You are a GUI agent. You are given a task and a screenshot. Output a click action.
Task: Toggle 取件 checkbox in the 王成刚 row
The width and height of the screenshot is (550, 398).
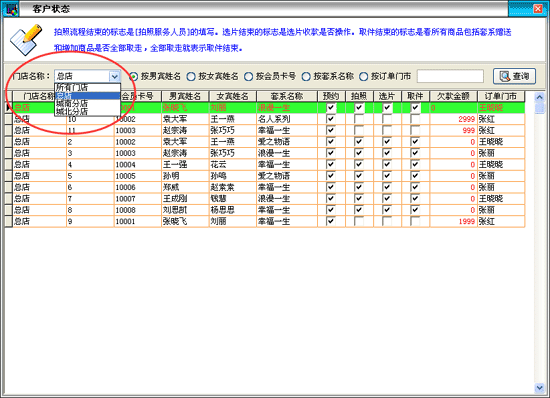415,198
